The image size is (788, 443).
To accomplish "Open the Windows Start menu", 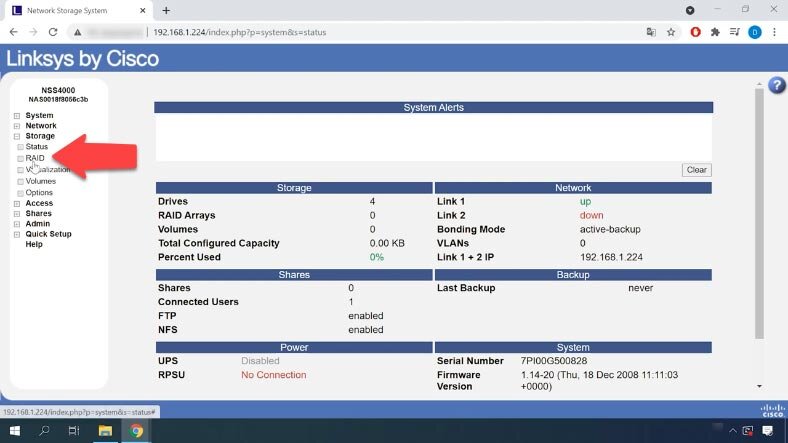I will tap(15, 431).
